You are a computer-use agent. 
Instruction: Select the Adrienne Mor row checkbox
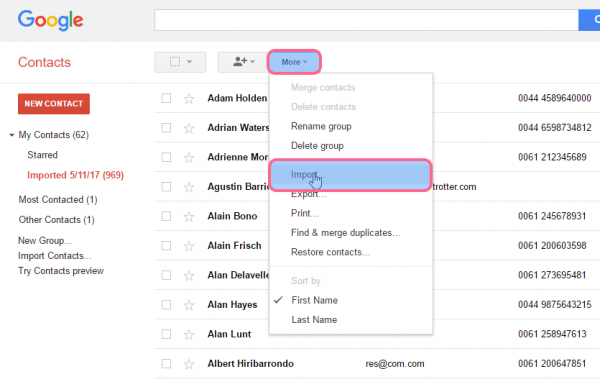coord(166,157)
